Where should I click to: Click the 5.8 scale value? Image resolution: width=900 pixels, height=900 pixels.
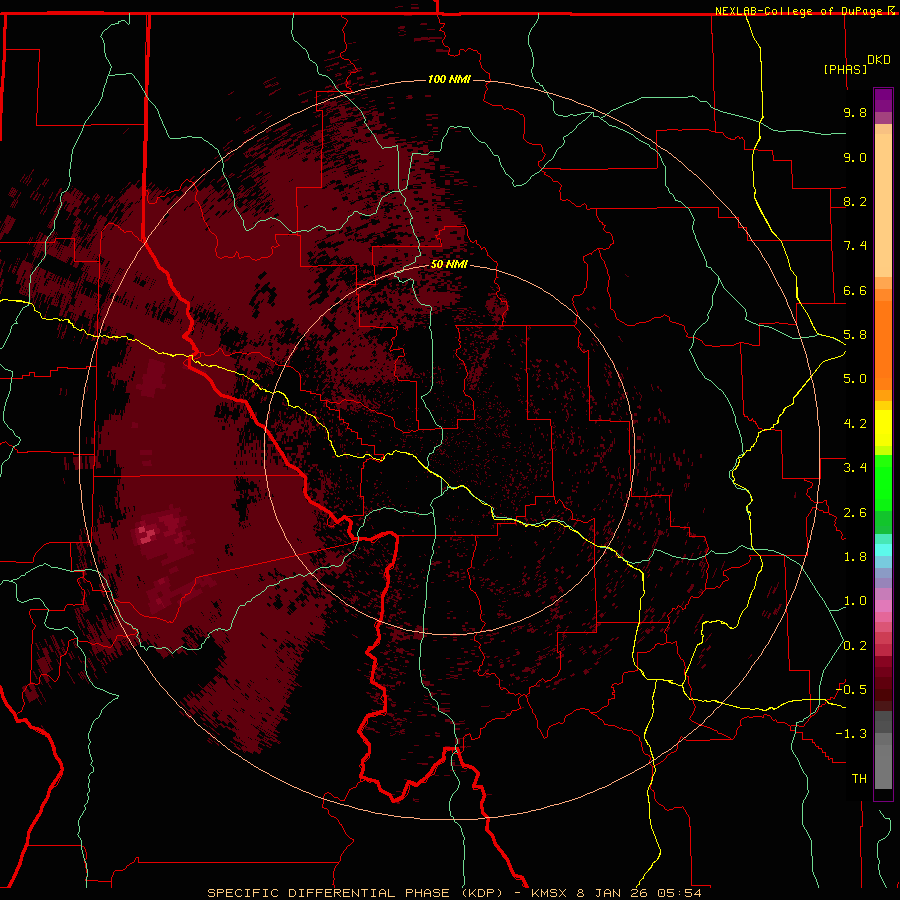pyautogui.click(x=855, y=335)
